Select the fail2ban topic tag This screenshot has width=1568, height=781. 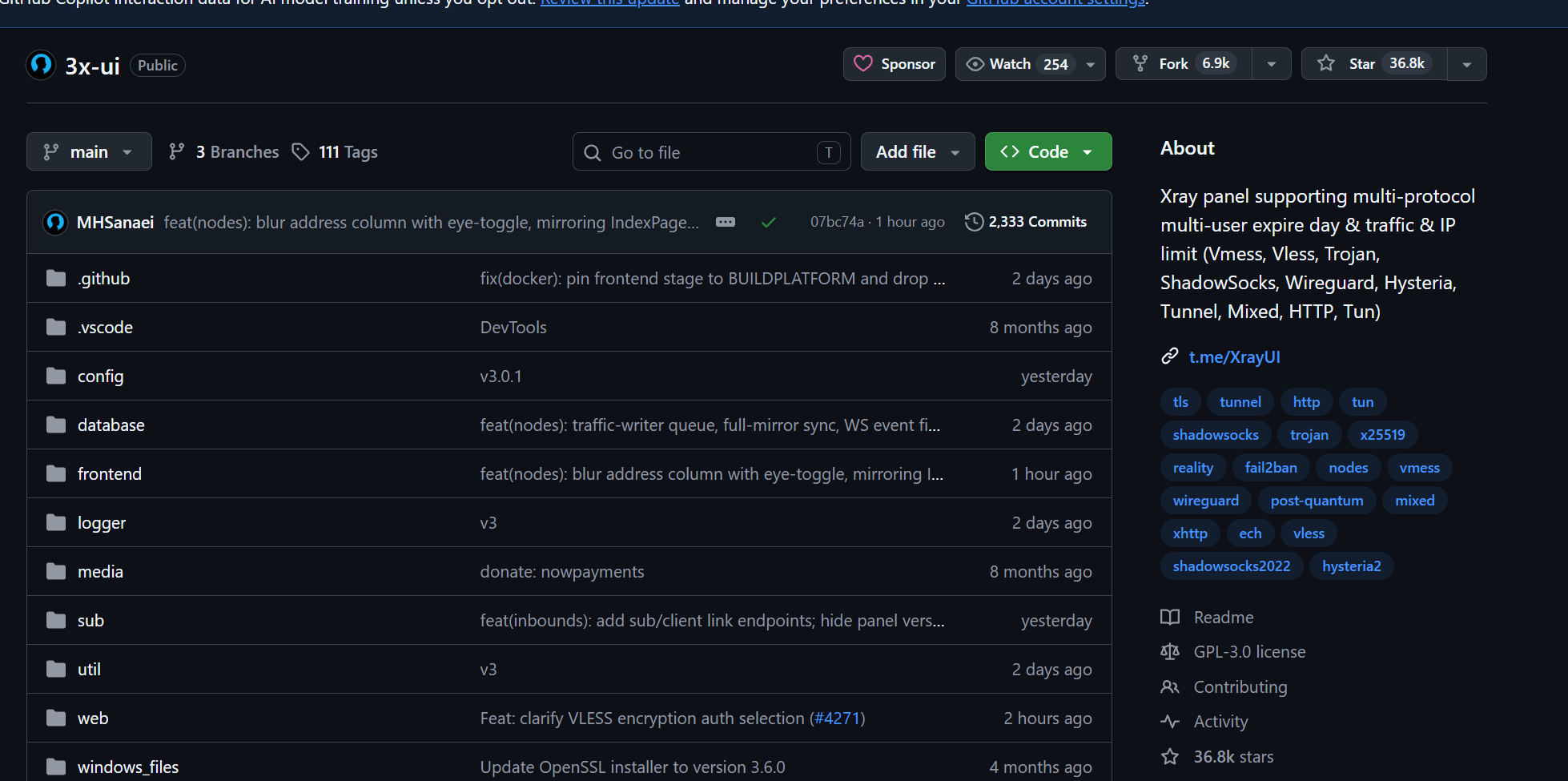pos(1271,467)
